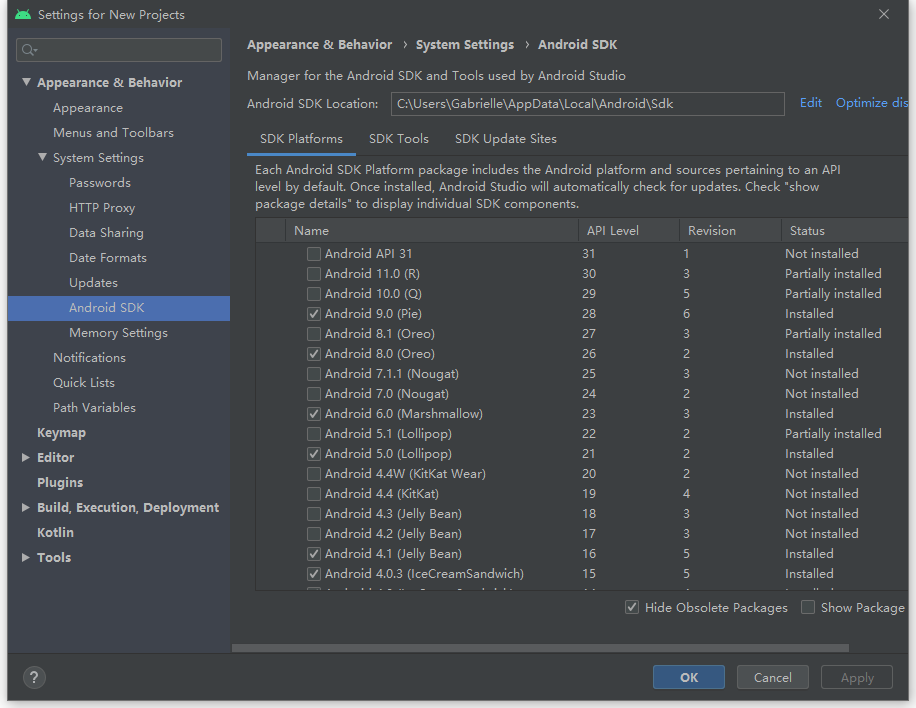Expand the Editor settings section
The height and width of the screenshot is (708, 916).
coord(26,458)
